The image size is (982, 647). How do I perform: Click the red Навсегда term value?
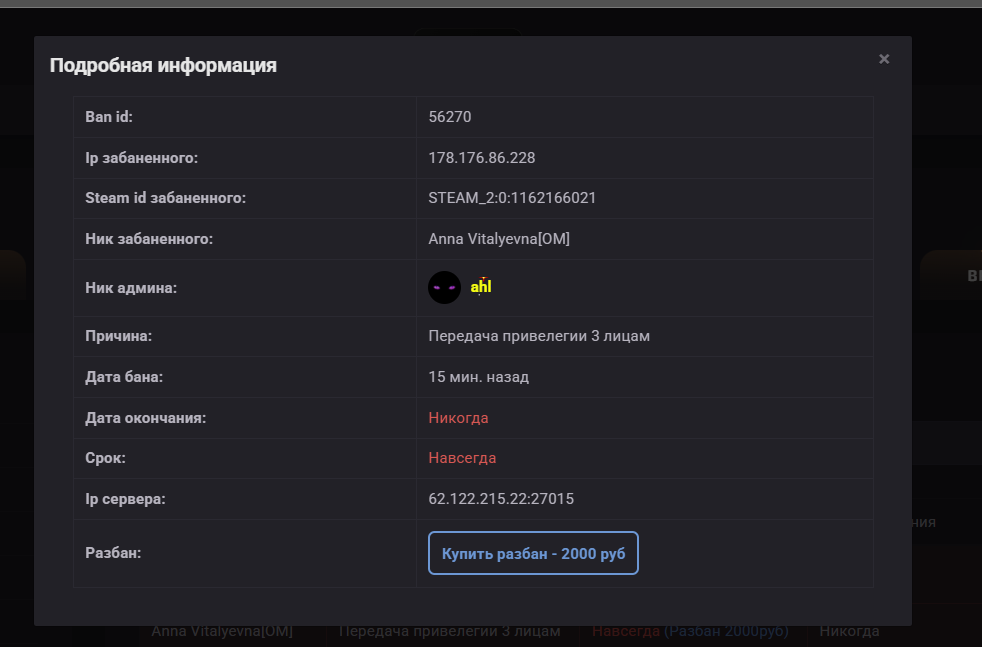pos(462,458)
